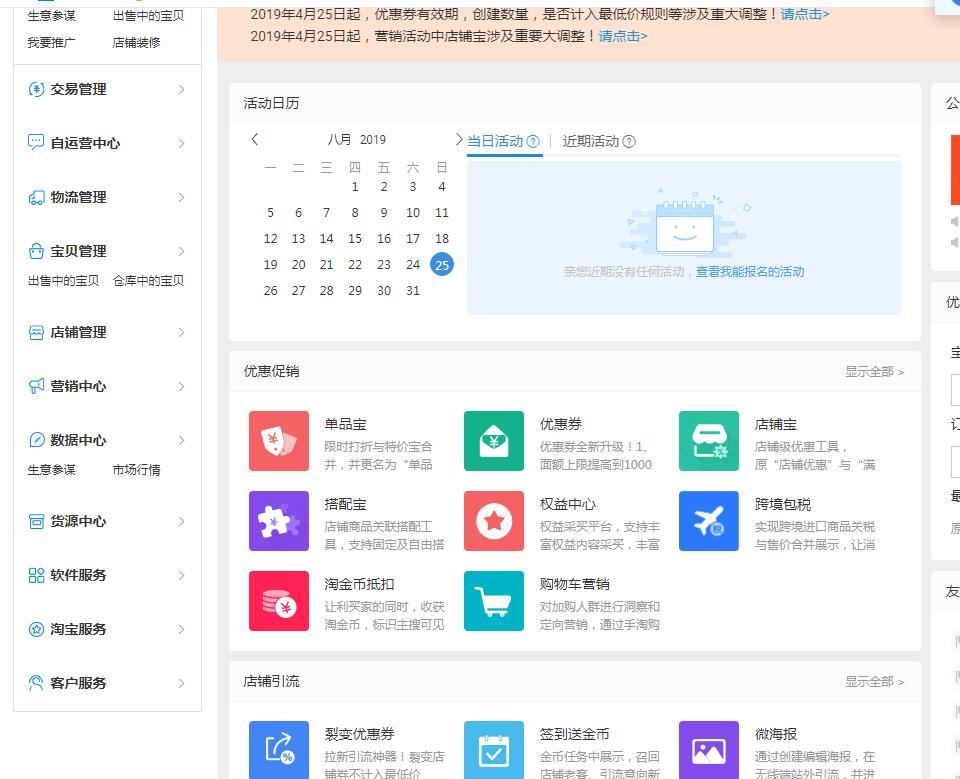The height and width of the screenshot is (779, 960).
Task: Click the 优惠券 coupon envelope icon
Action: pyautogui.click(x=494, y=441)
